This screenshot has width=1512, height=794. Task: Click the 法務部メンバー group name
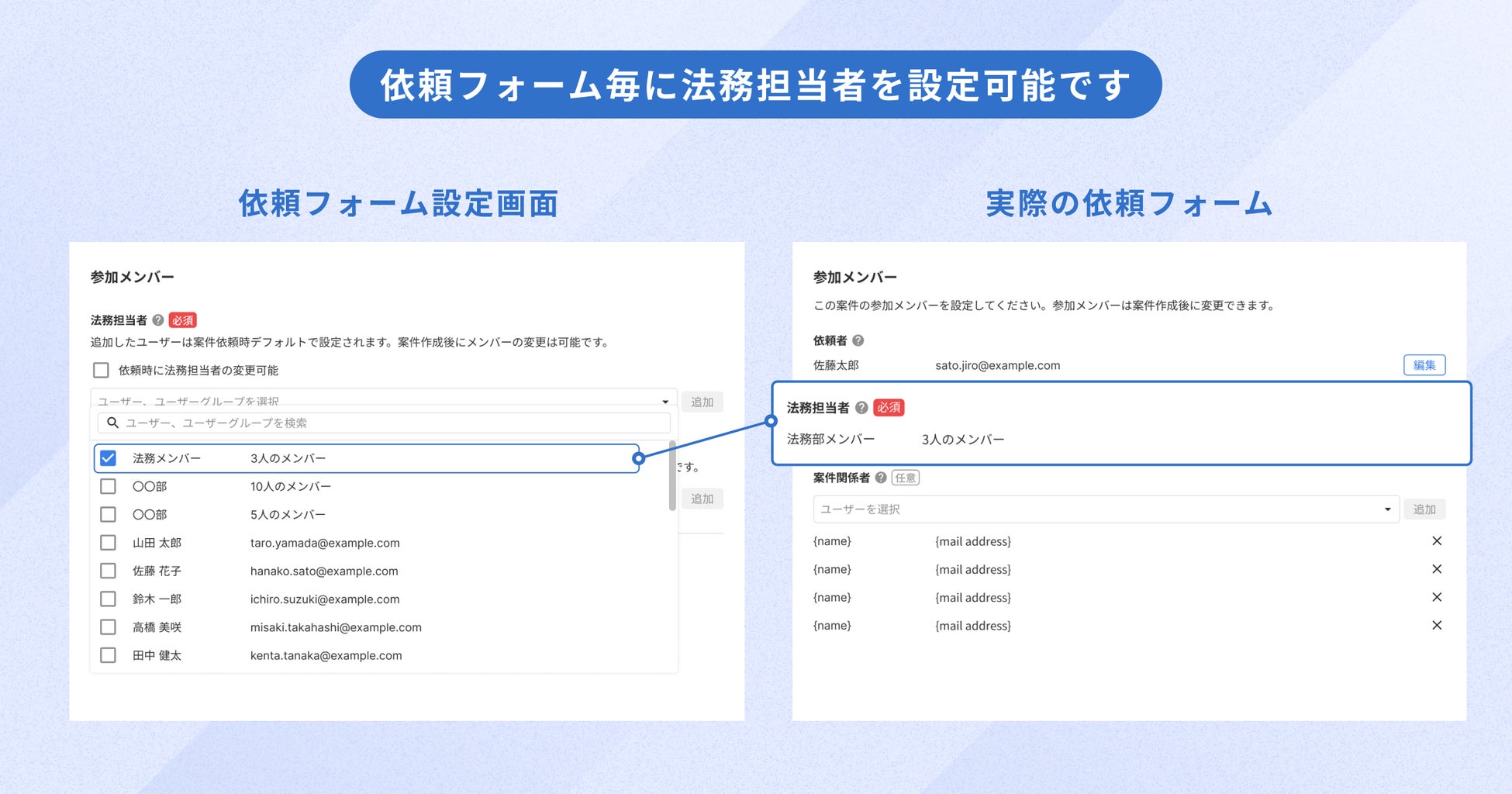pos(830,439)
